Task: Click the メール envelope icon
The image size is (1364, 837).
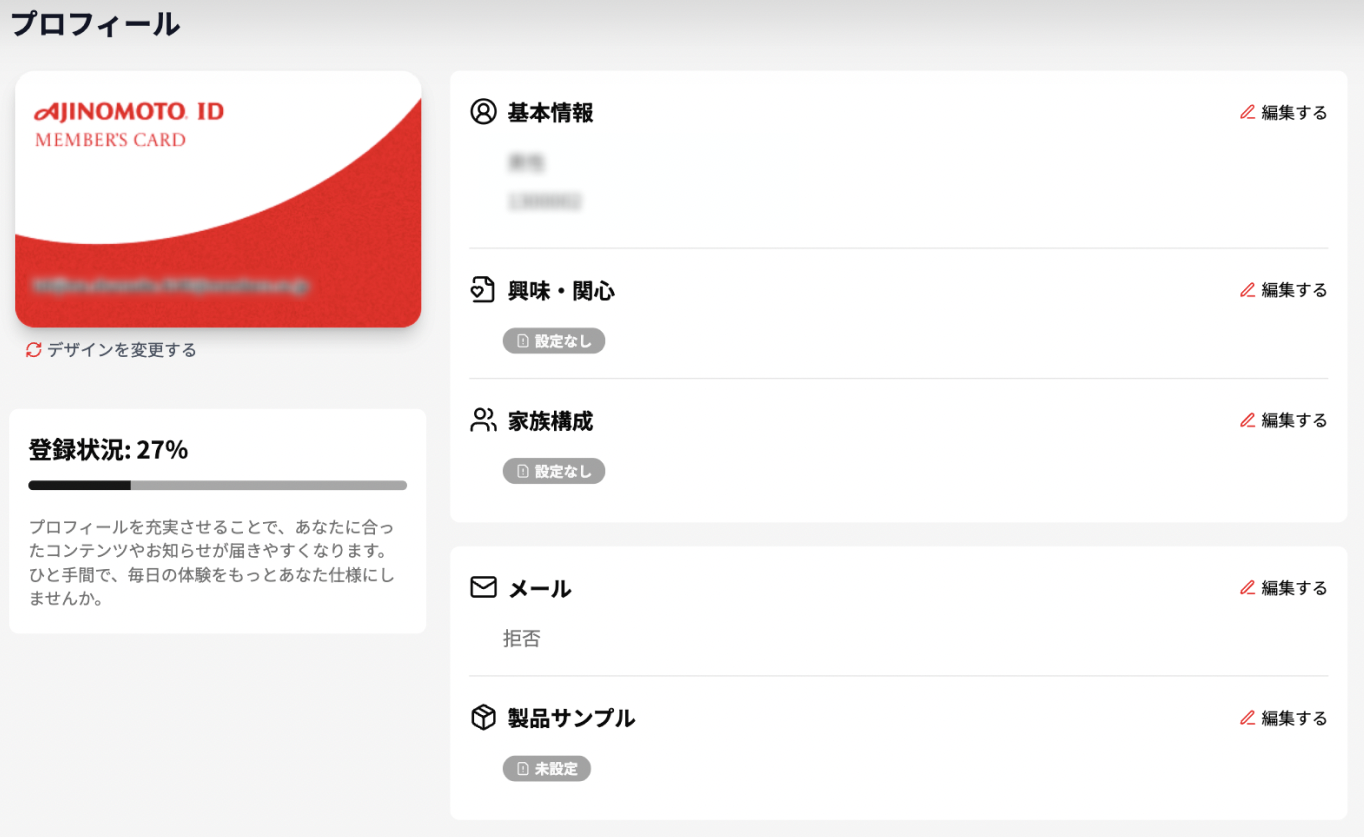Action: (483, 587)
